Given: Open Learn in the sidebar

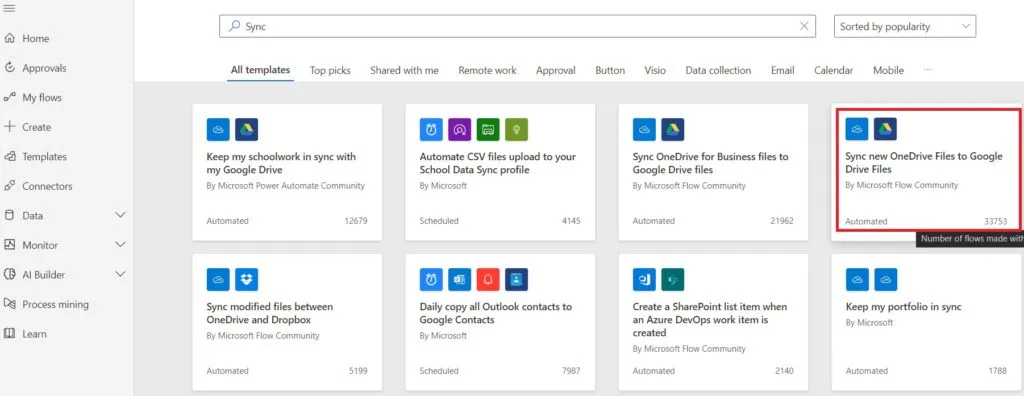Looking at the screenshot, I should [35, 333].
